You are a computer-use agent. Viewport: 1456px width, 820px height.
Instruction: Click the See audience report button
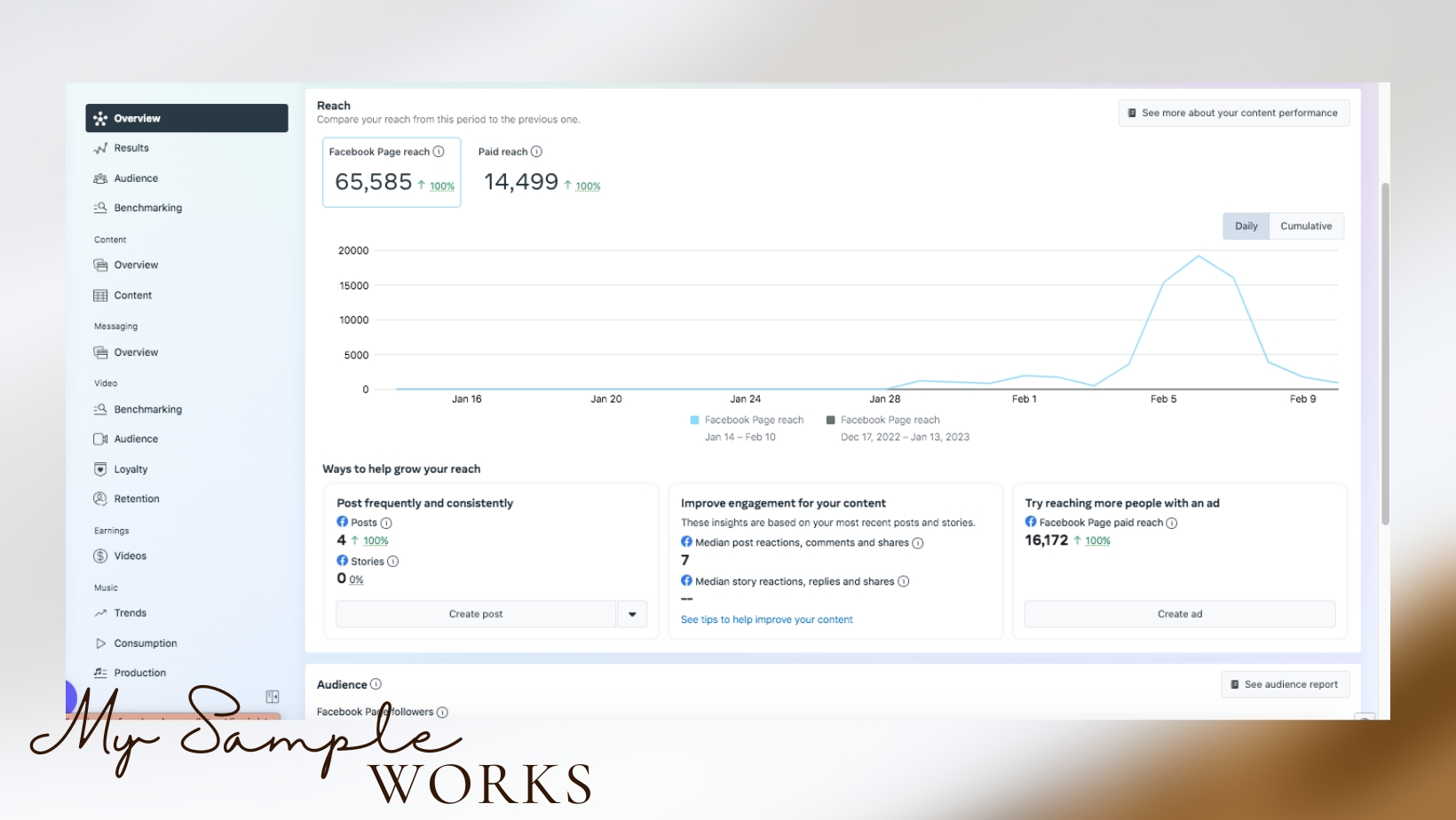tap(1286, 684)
